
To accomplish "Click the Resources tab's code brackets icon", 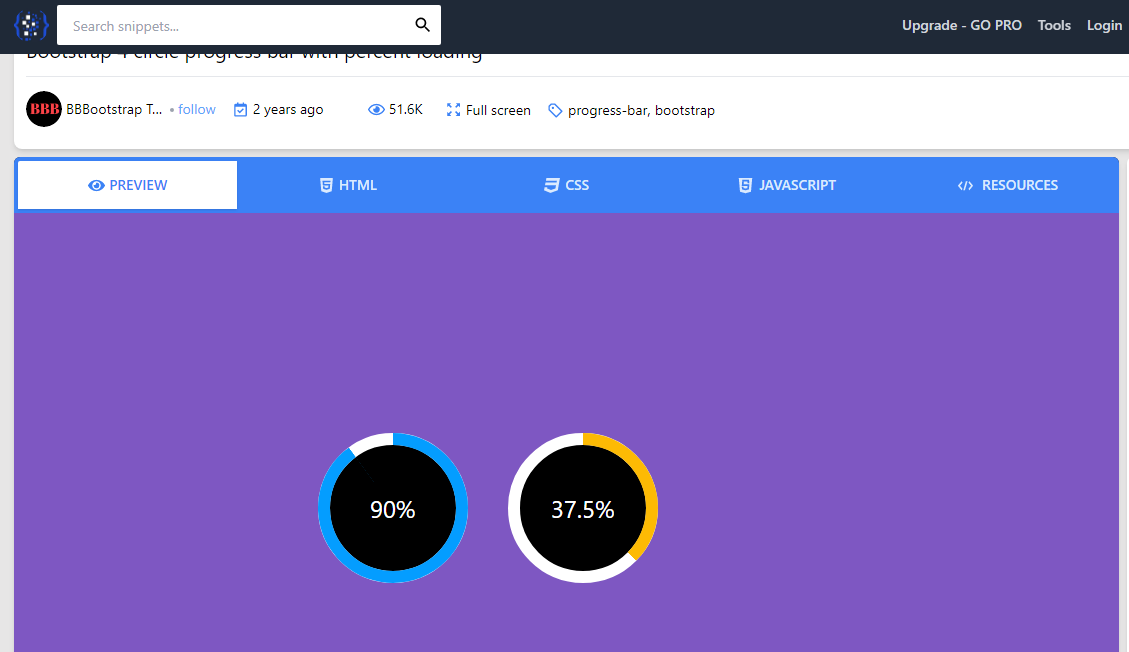I will (965, 185).
